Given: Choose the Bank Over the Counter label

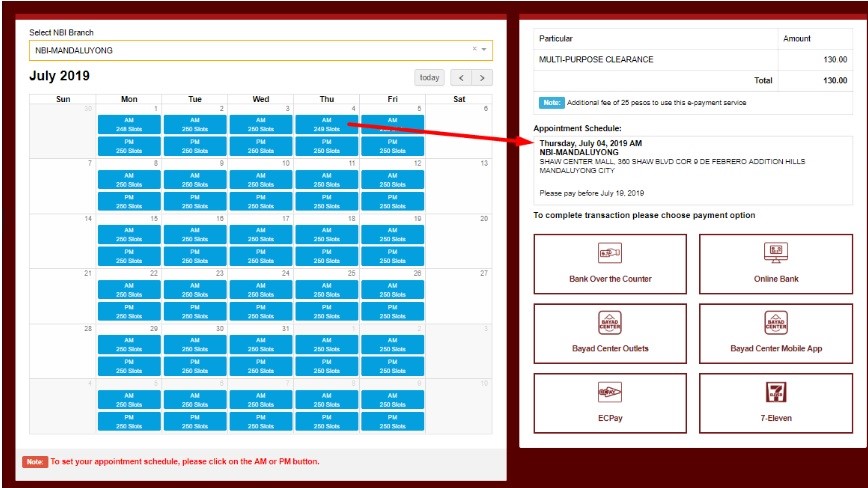Looking at the screenshot, I should coord(610,279).
